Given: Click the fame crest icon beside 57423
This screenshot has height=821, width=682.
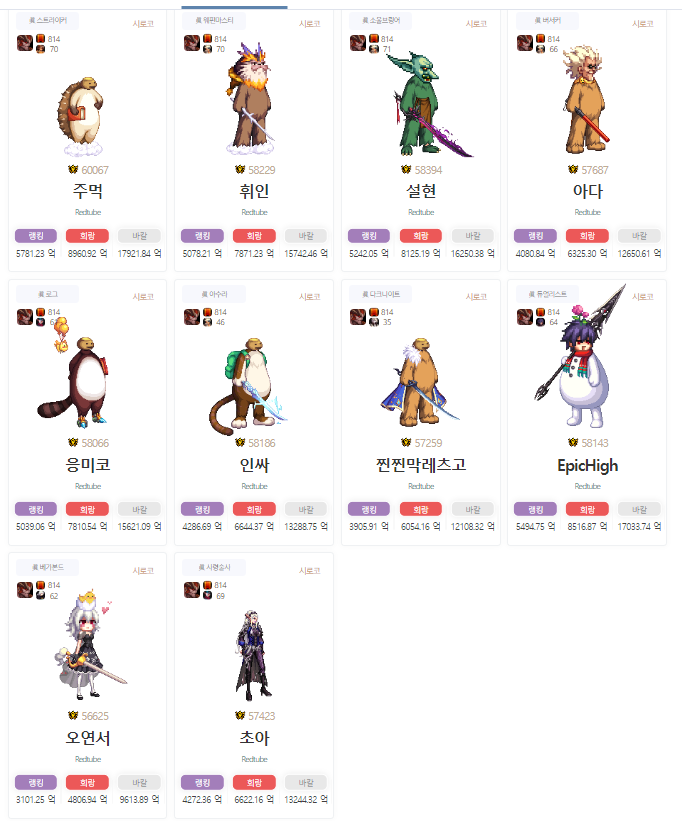Looking at the screenshot, I should tap(240, 716).
